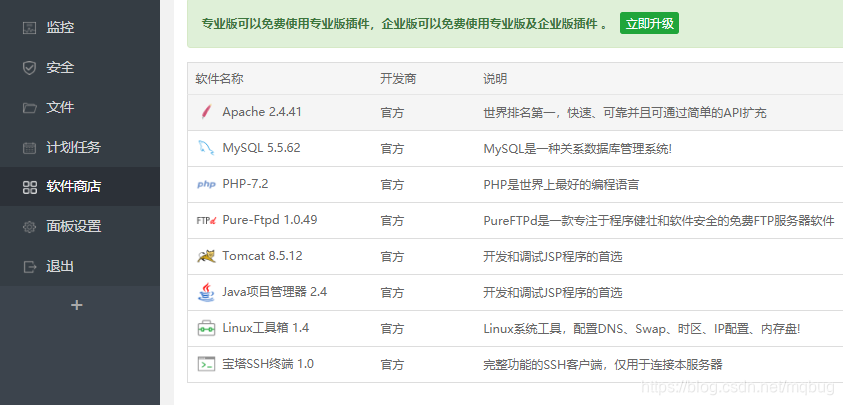Click Tomcat row's description 开发和调试JSP程序的首选
Image resolution: width=843 pixels, height=405 pixels.
[x=553, y=257]
